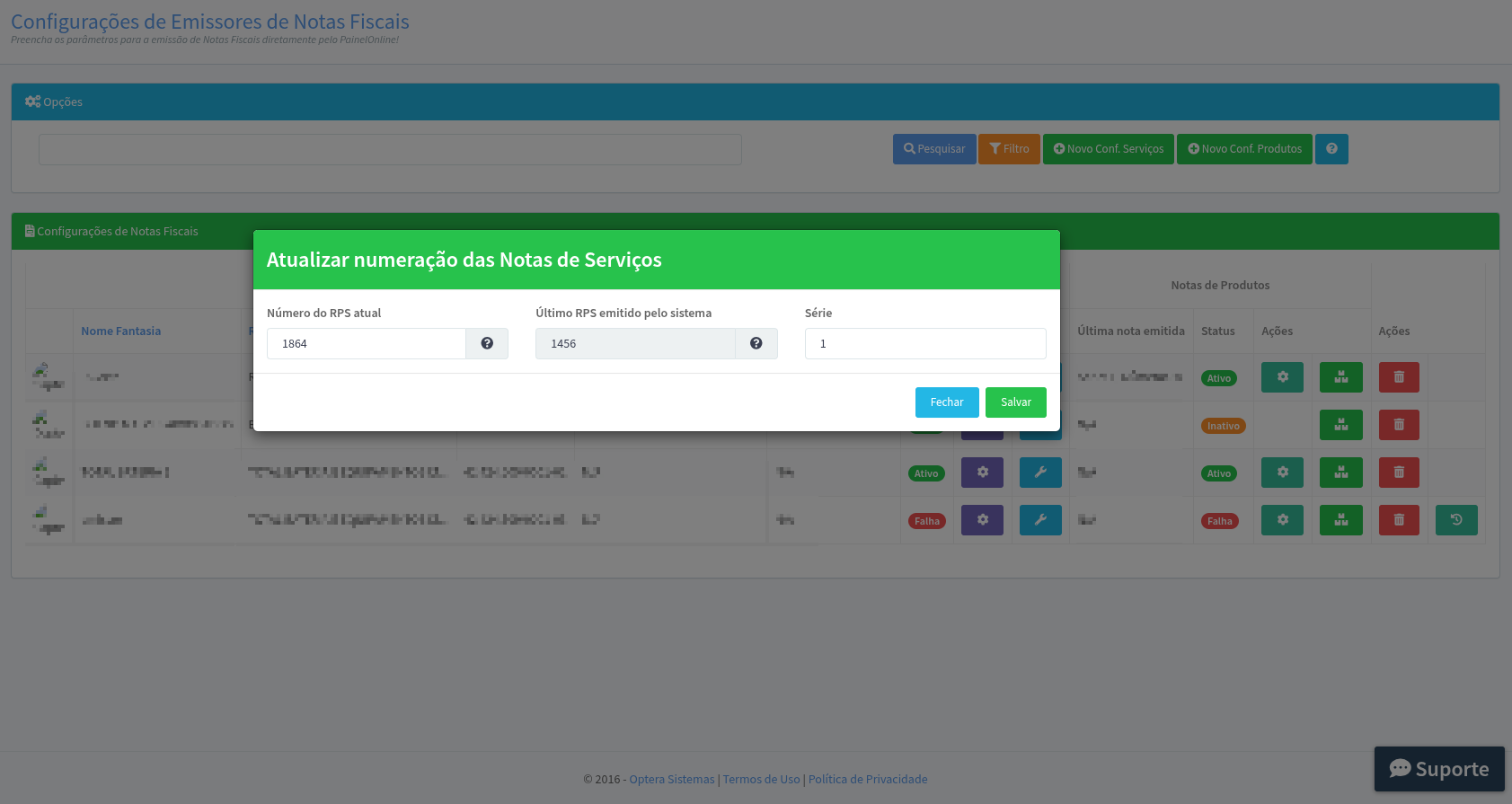
Task: Click help icon beside Número do RPS atual
Action: click(x=487, y=343)
